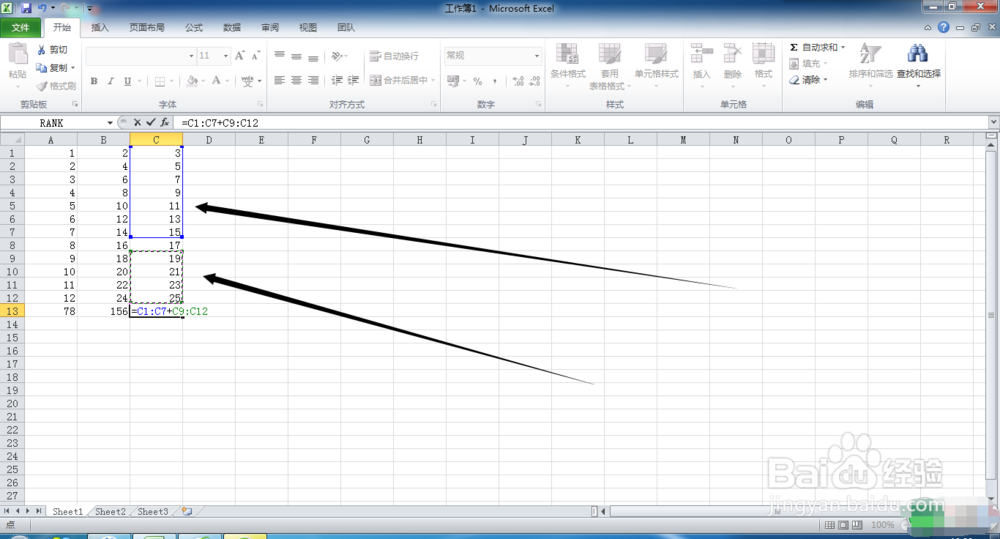Switch to the Insert ribbon tab

(x=100, y=27)
